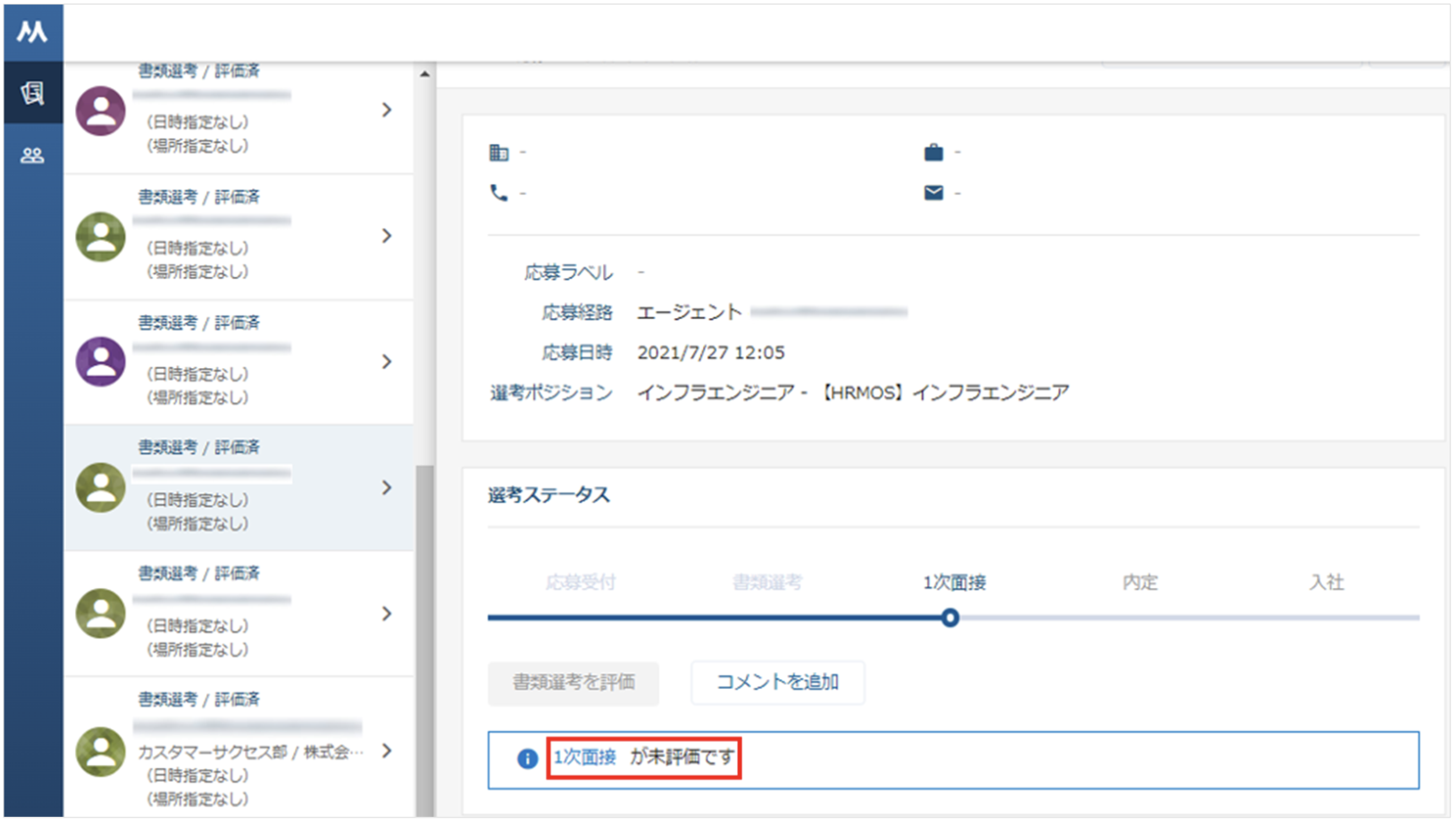The width and height of the screenshot is (1456, 824).
Task: Expand the カスタマーサクセス部 row chevron
Action: 387,751
